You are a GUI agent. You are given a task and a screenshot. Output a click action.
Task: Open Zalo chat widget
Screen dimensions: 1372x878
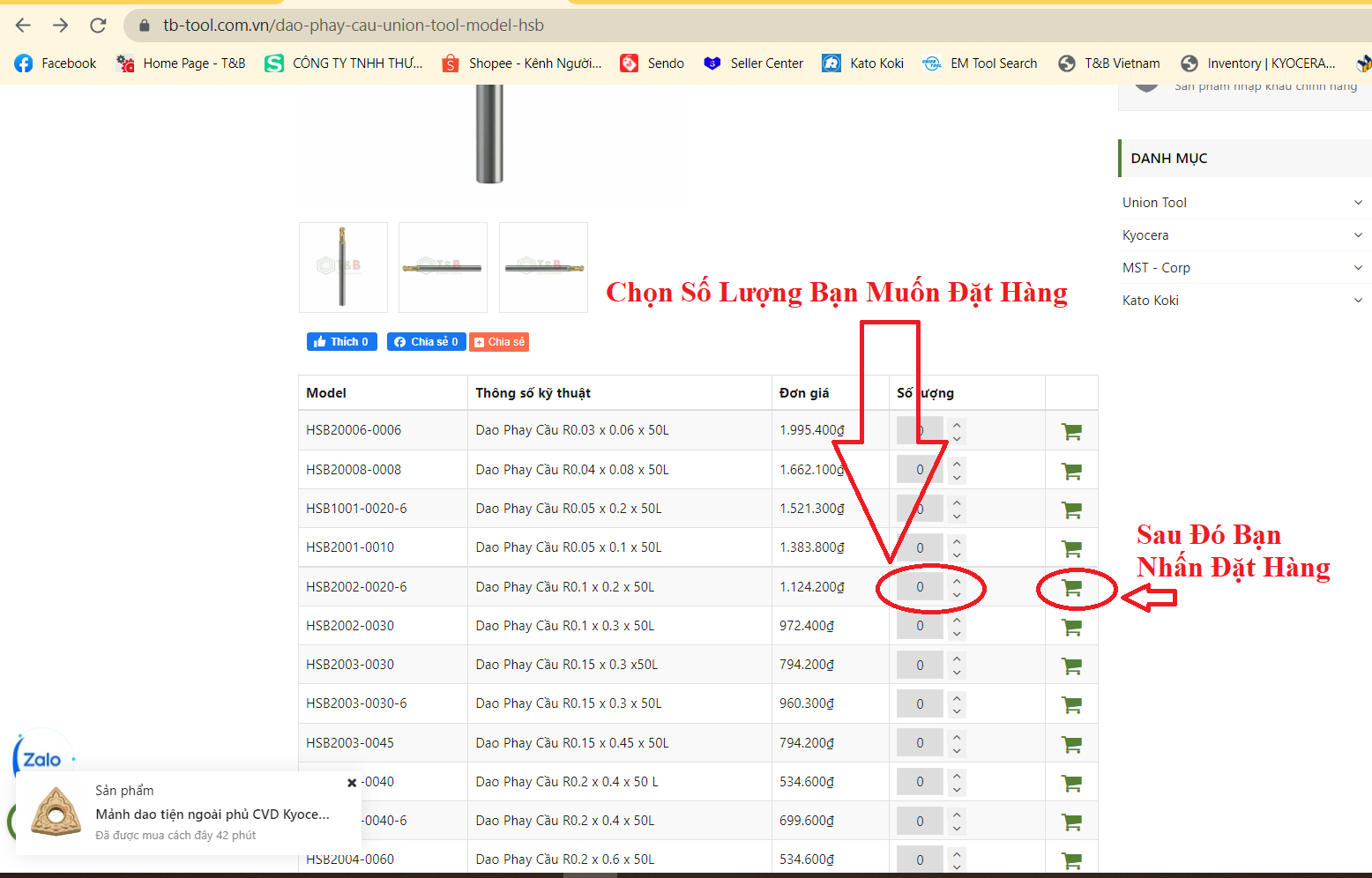[41, 759]
